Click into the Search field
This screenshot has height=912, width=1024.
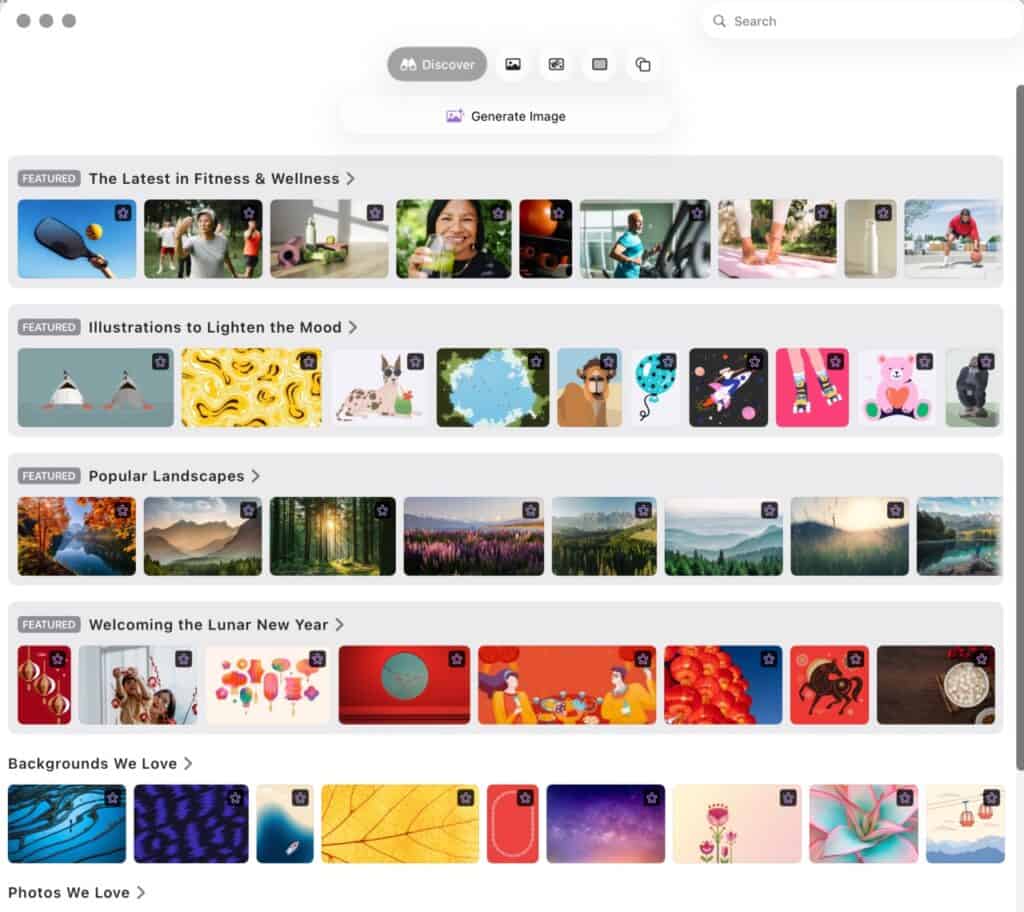[860, 21]
